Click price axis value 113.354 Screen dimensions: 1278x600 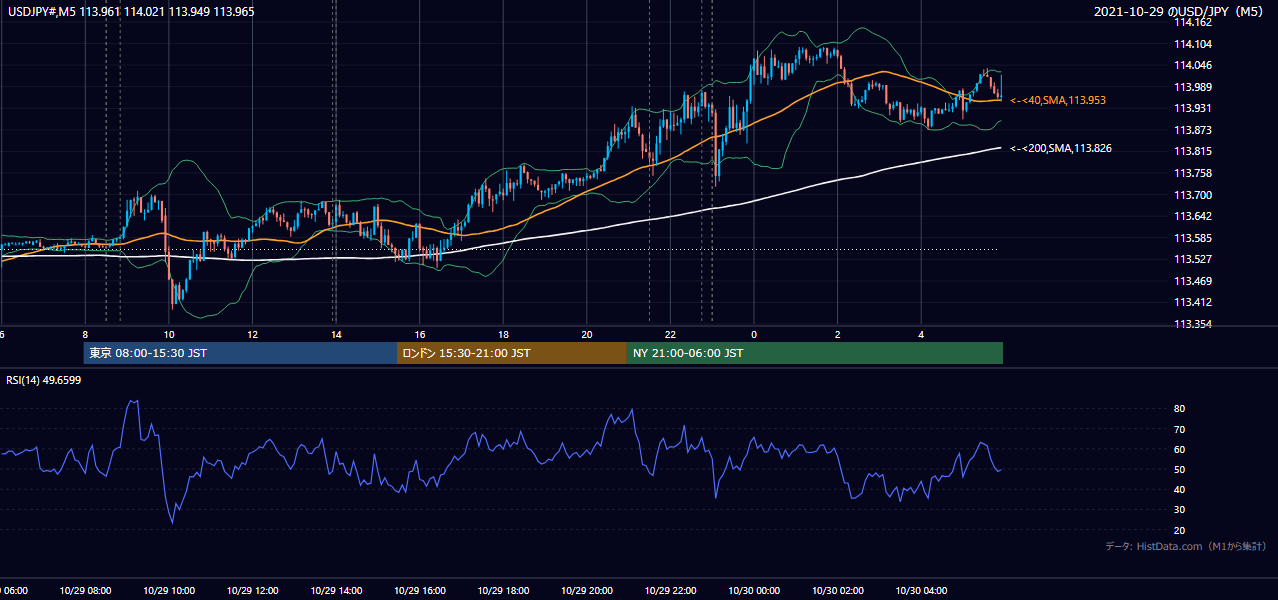click(x=1193, y=324)
